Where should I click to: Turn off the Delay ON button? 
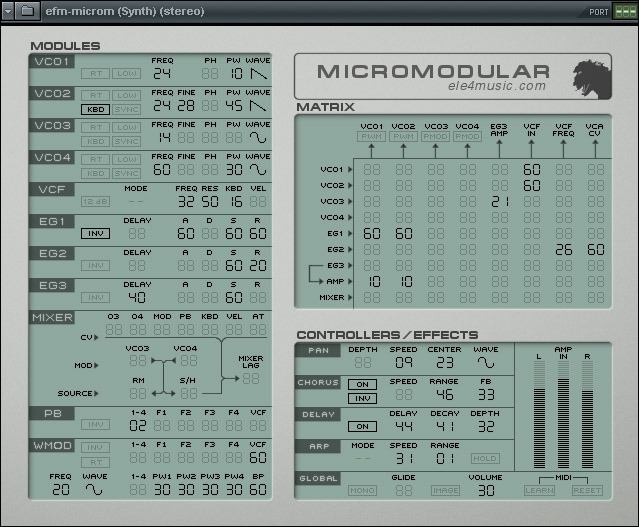362,427
